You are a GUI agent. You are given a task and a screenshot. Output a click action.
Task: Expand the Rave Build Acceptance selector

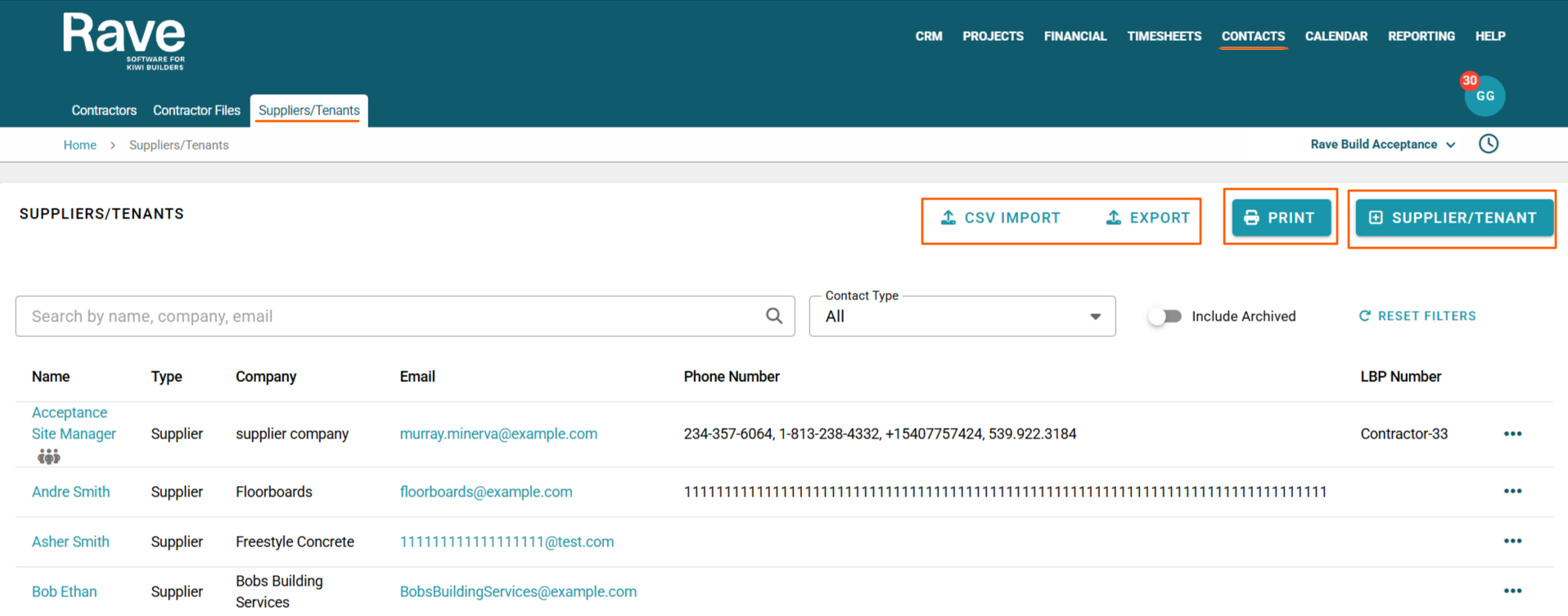1382,144
